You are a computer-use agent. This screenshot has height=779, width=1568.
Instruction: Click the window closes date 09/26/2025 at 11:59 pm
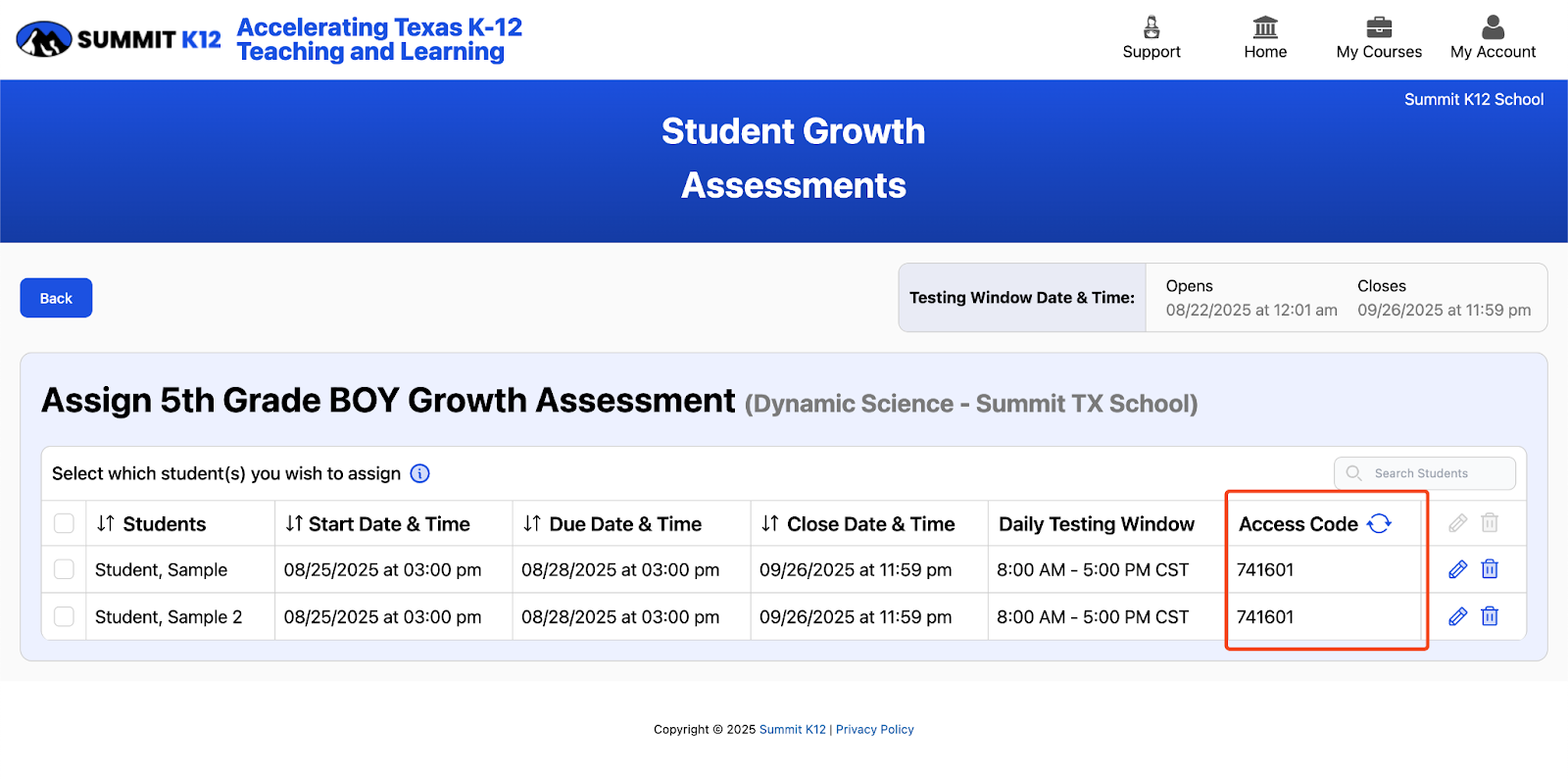point(1444,310)
